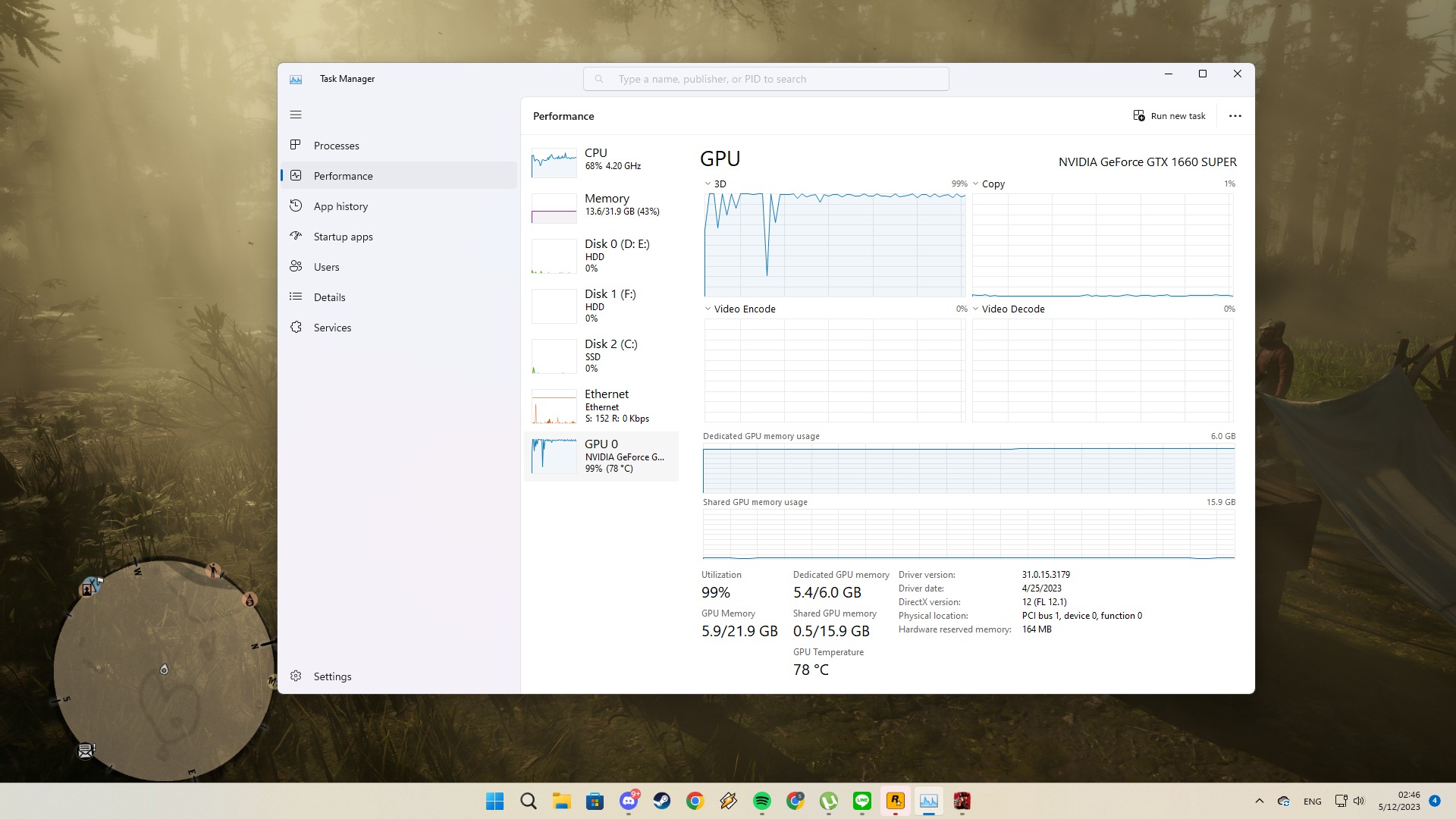Select the Performance page
This screenshot has height=819, width=1456.
399,176
